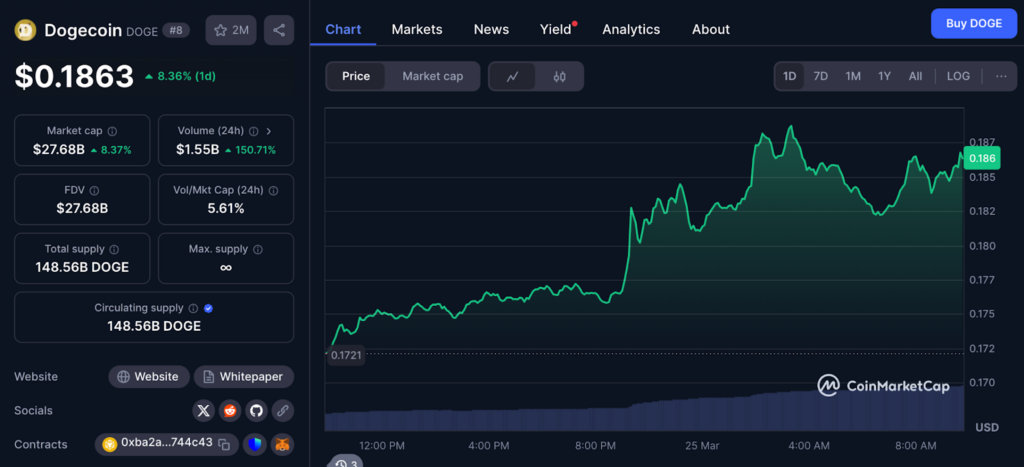The width and height of the screenshot is (1024, 467).
Task: Open the Whitepaper link
Action: (244, 377)
